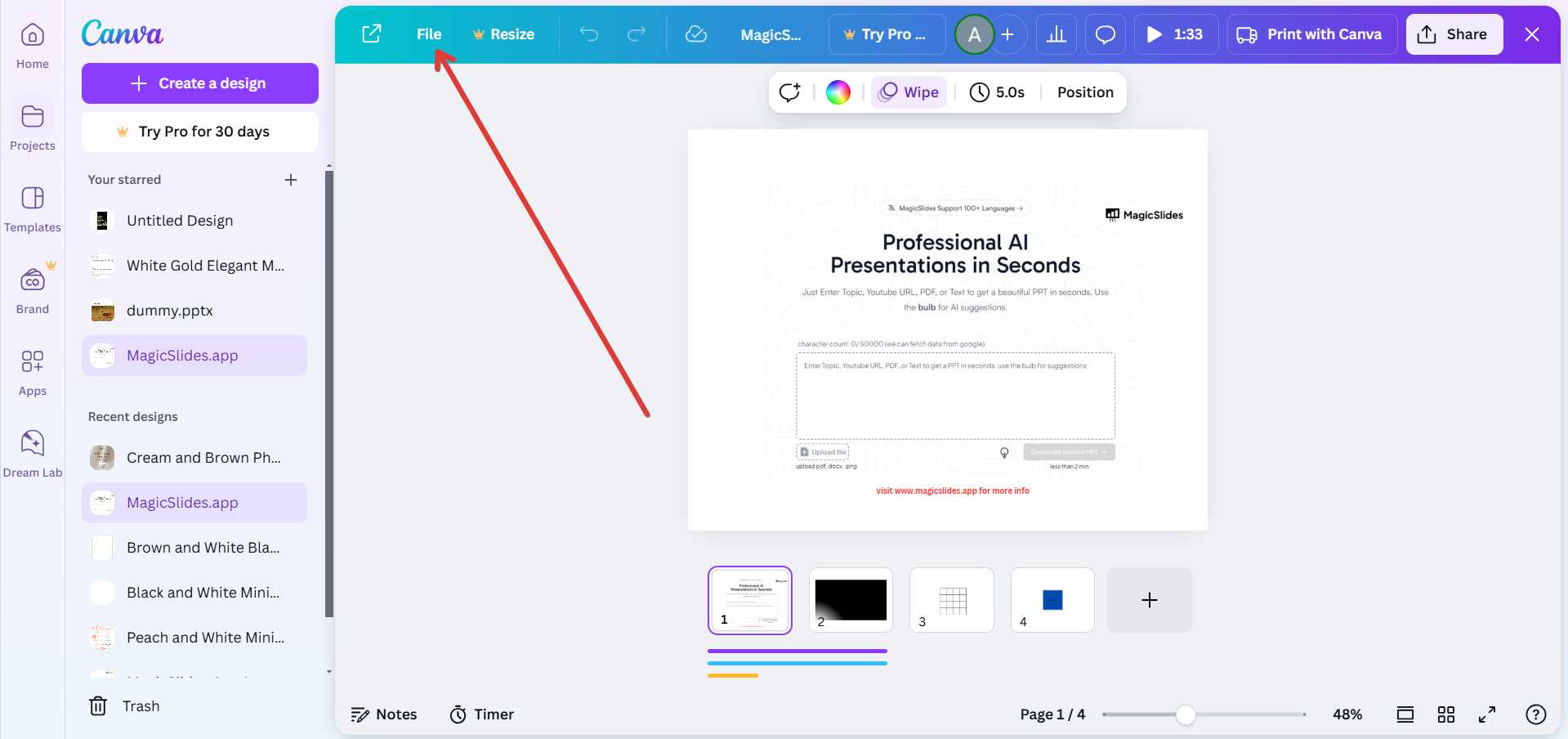Click the Page 1 / 4 indicator
Image resolution: width=1568 pixels, height=739 pixels.
click(1052, 714)
